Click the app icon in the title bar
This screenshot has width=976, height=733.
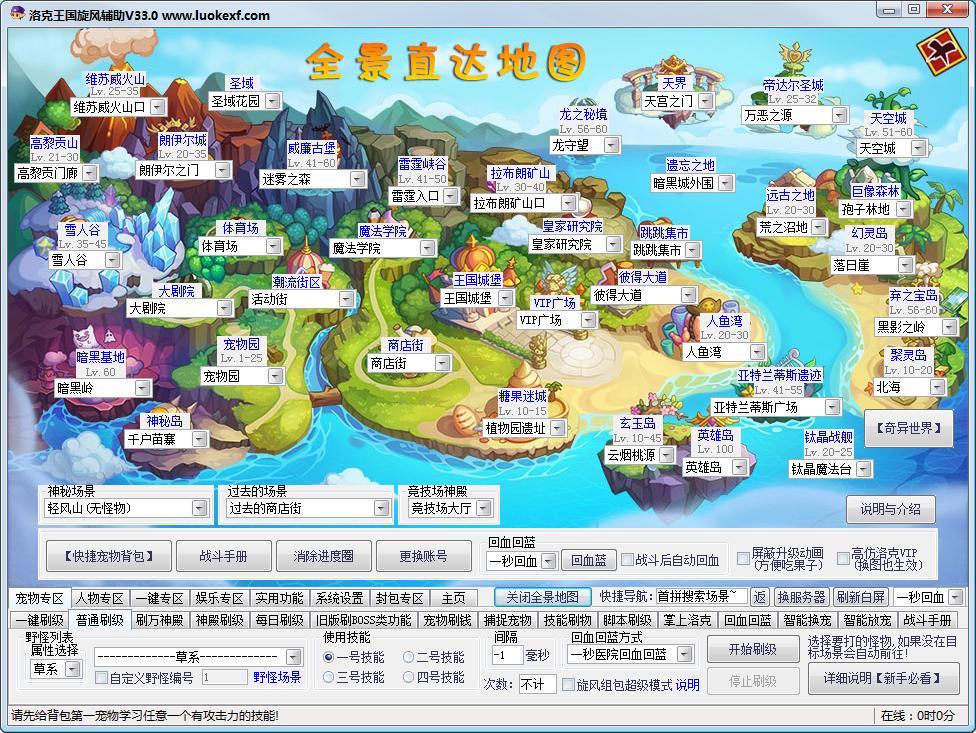point(16,13)
